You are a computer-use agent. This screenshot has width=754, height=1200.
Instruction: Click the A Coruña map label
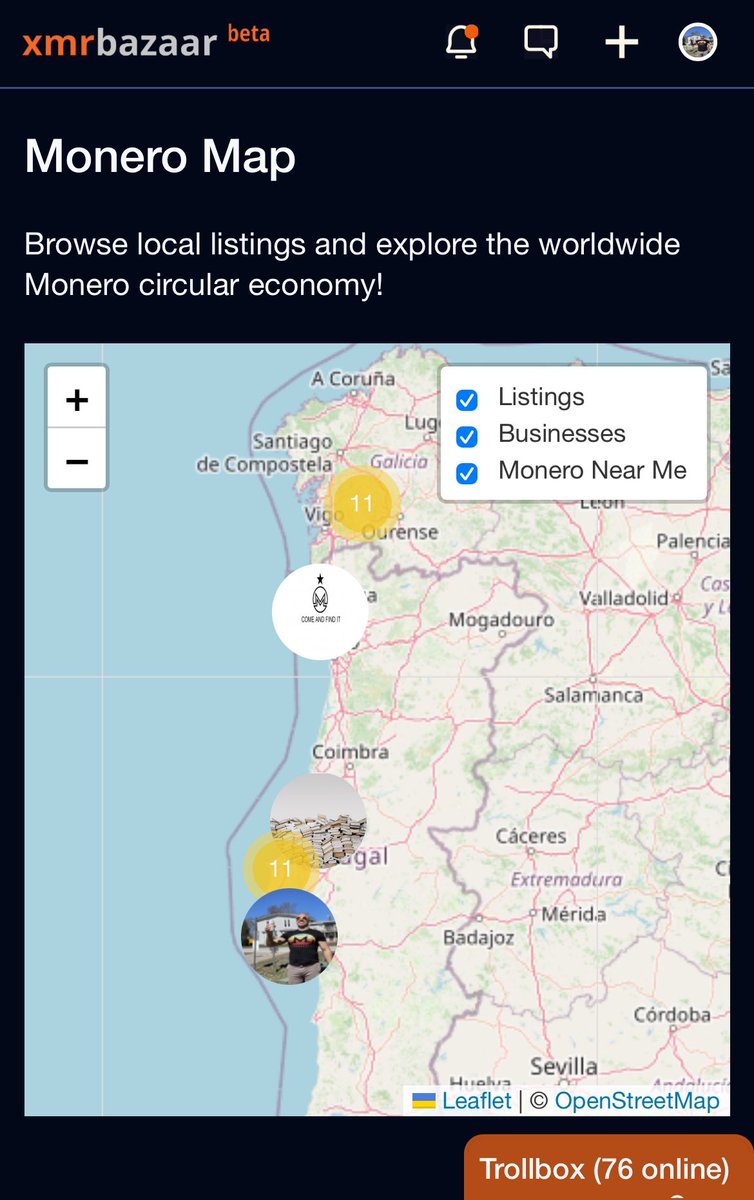click(x=353, y=379)
